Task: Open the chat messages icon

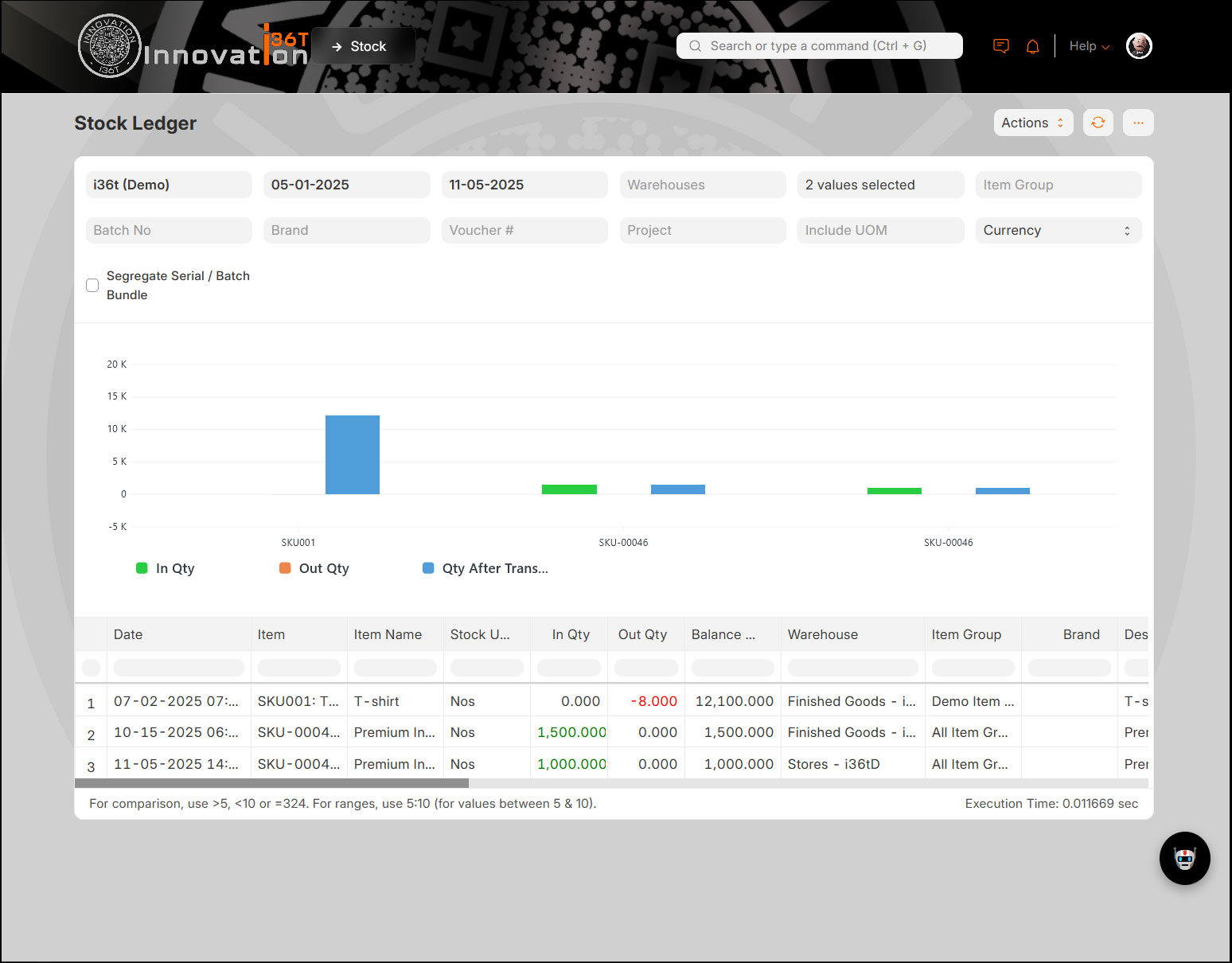Action: point(1001,46)
